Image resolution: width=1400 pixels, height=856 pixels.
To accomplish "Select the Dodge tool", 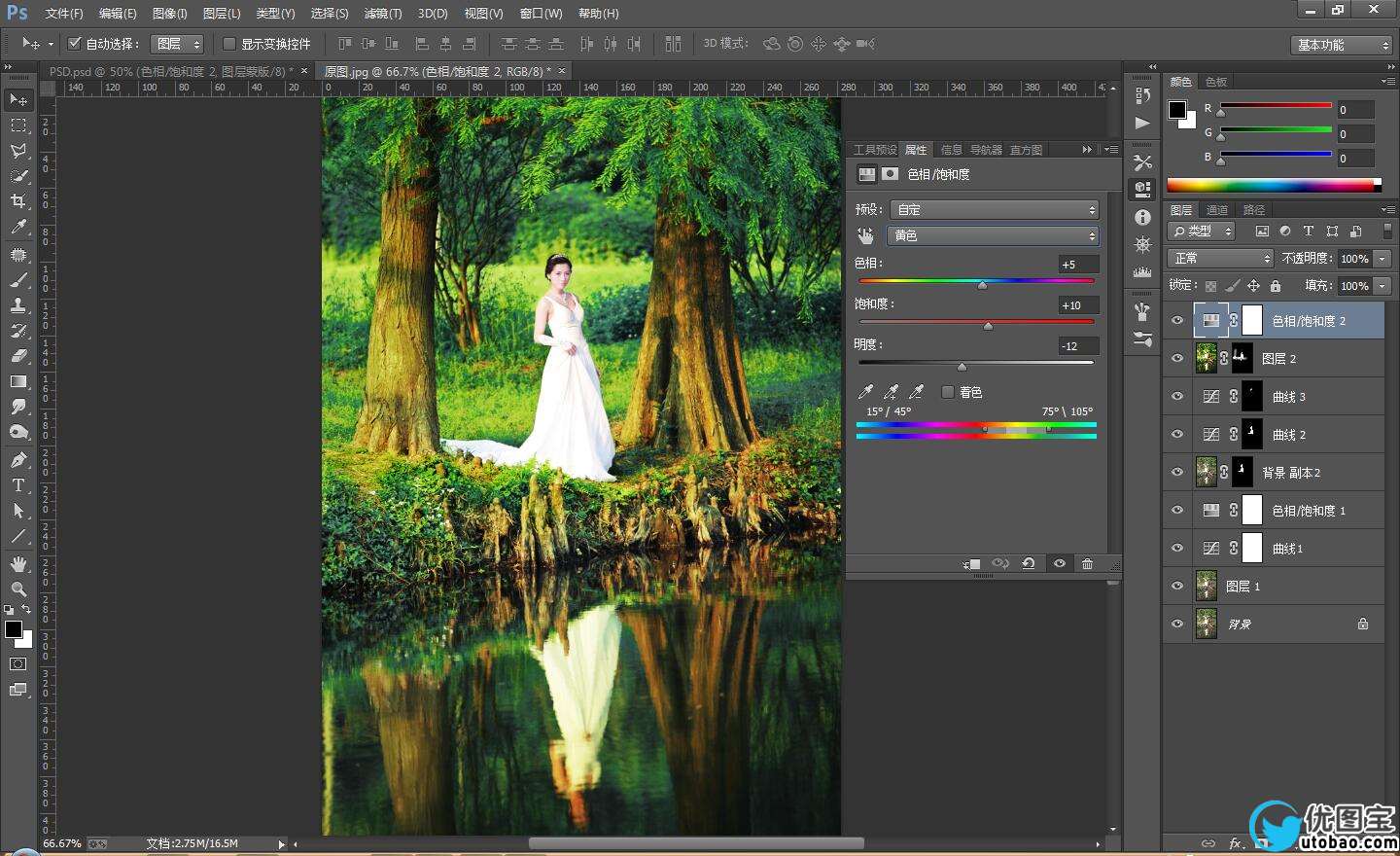I will tap(18, 432).
